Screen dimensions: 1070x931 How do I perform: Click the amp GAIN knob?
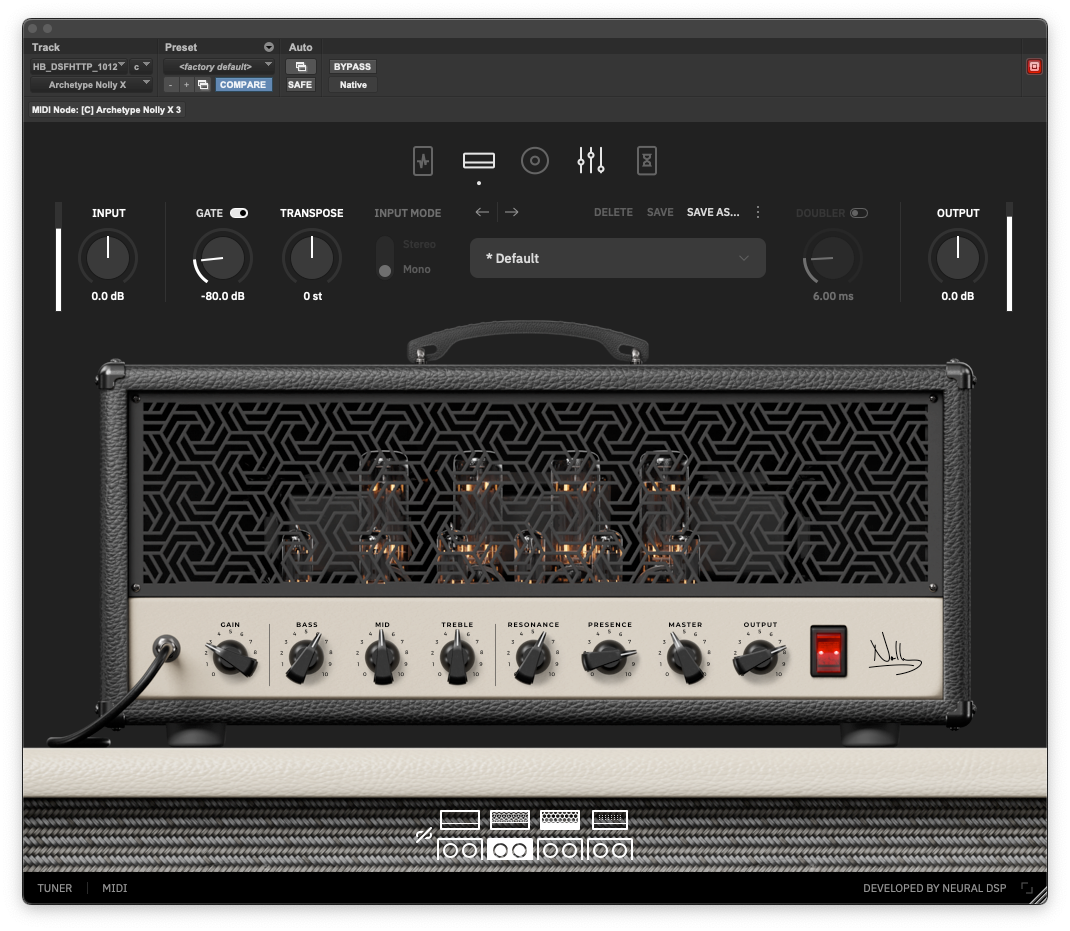[232, 657]
